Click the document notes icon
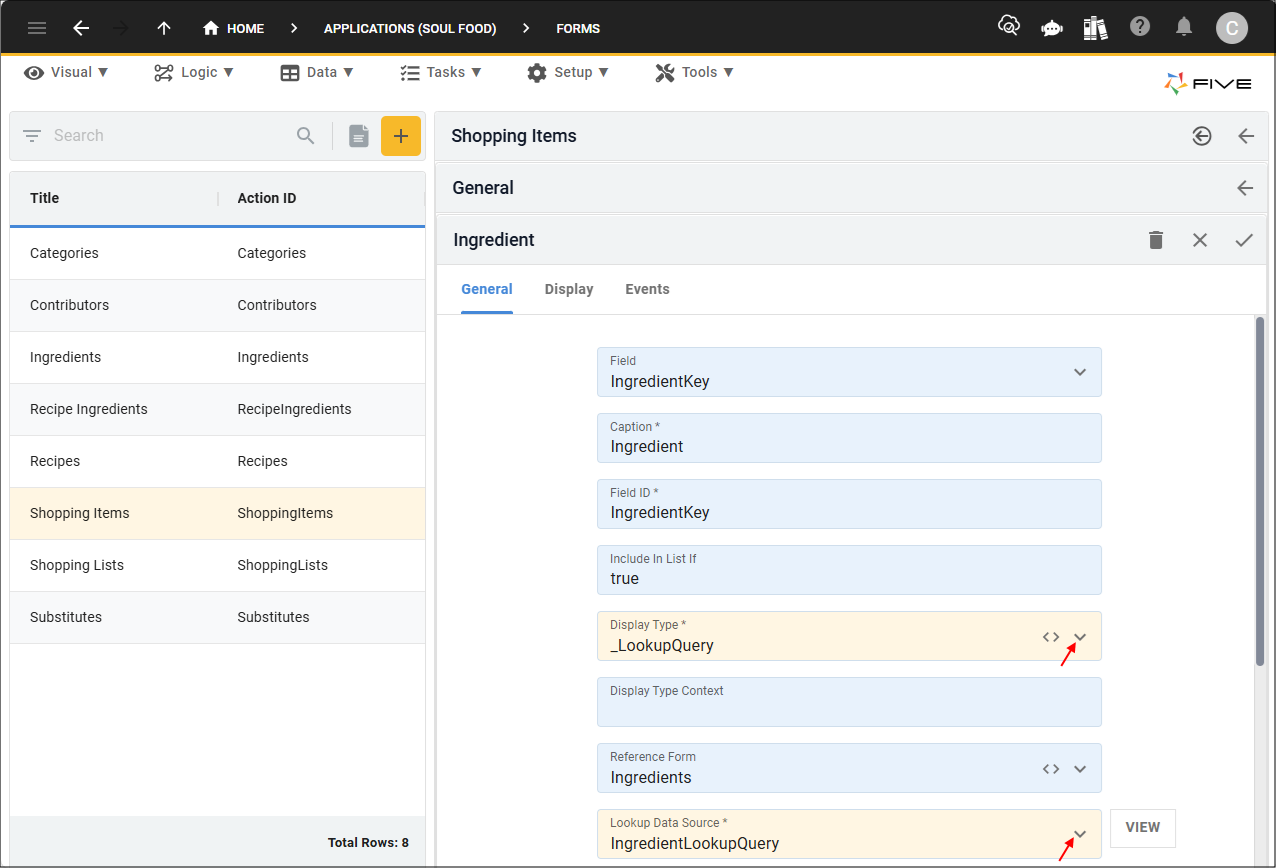This screenshot has width=1276, height=868. tap(359, 136)
